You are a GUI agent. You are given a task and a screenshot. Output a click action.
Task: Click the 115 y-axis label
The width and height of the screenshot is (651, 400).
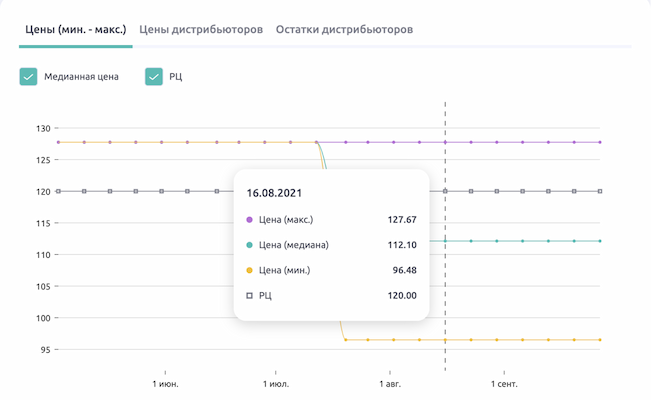(x=43, y=223)
